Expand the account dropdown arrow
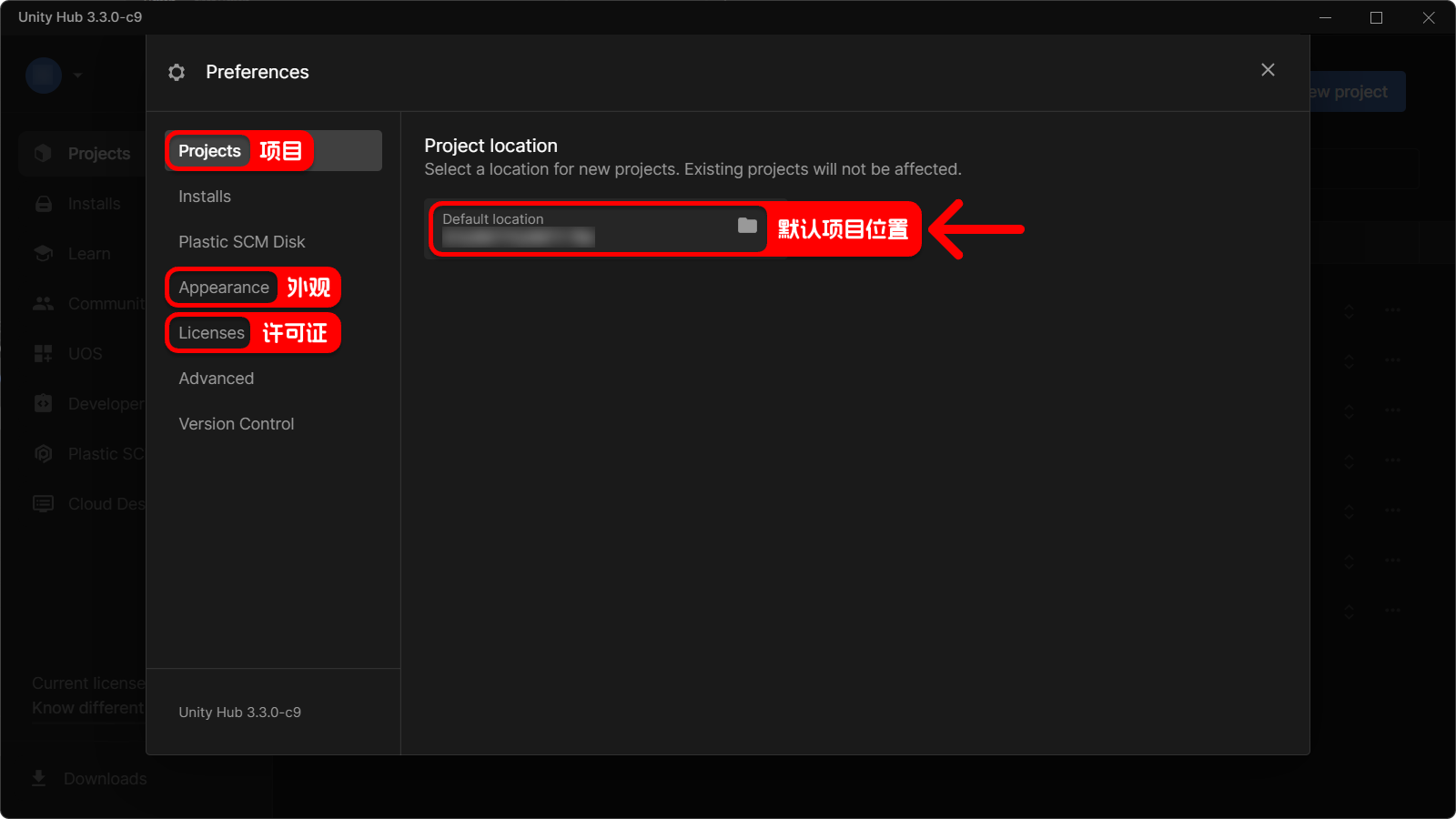Image resolution: width=1456 pixels, height=819 pixels. pos(77,76)
